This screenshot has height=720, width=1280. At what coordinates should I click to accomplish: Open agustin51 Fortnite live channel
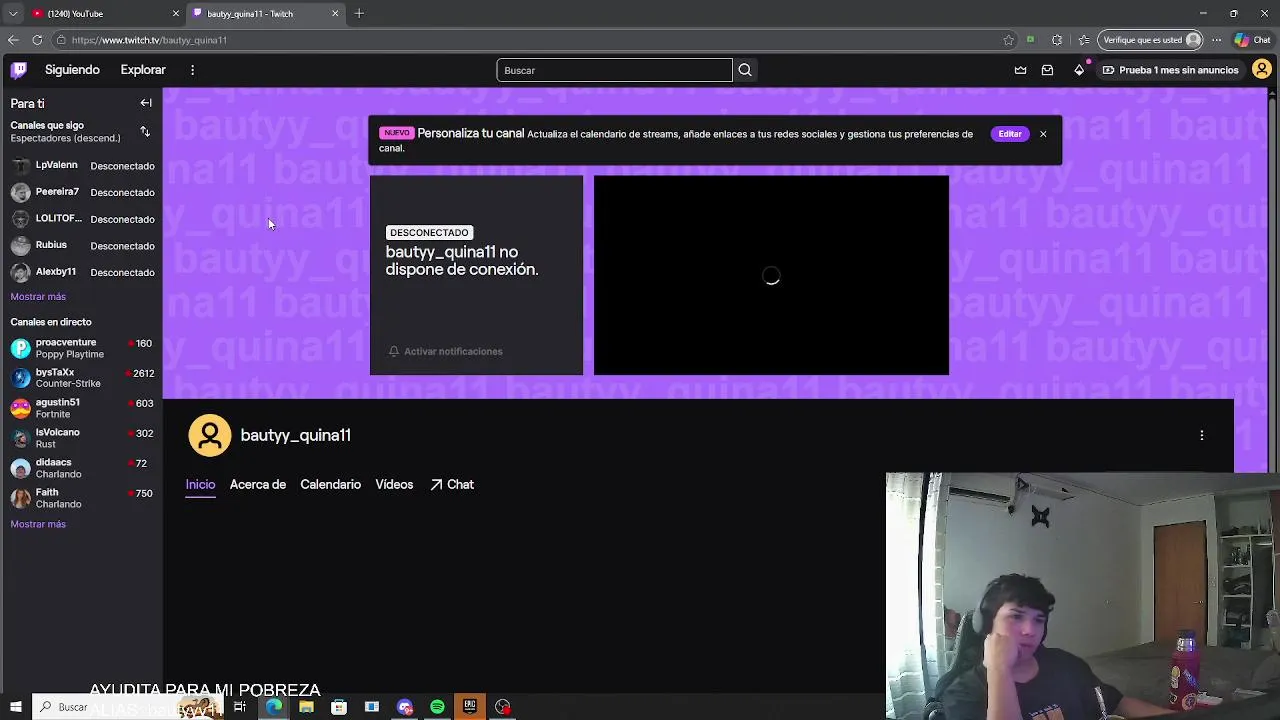pyautogui.click(x=82, y=408)
